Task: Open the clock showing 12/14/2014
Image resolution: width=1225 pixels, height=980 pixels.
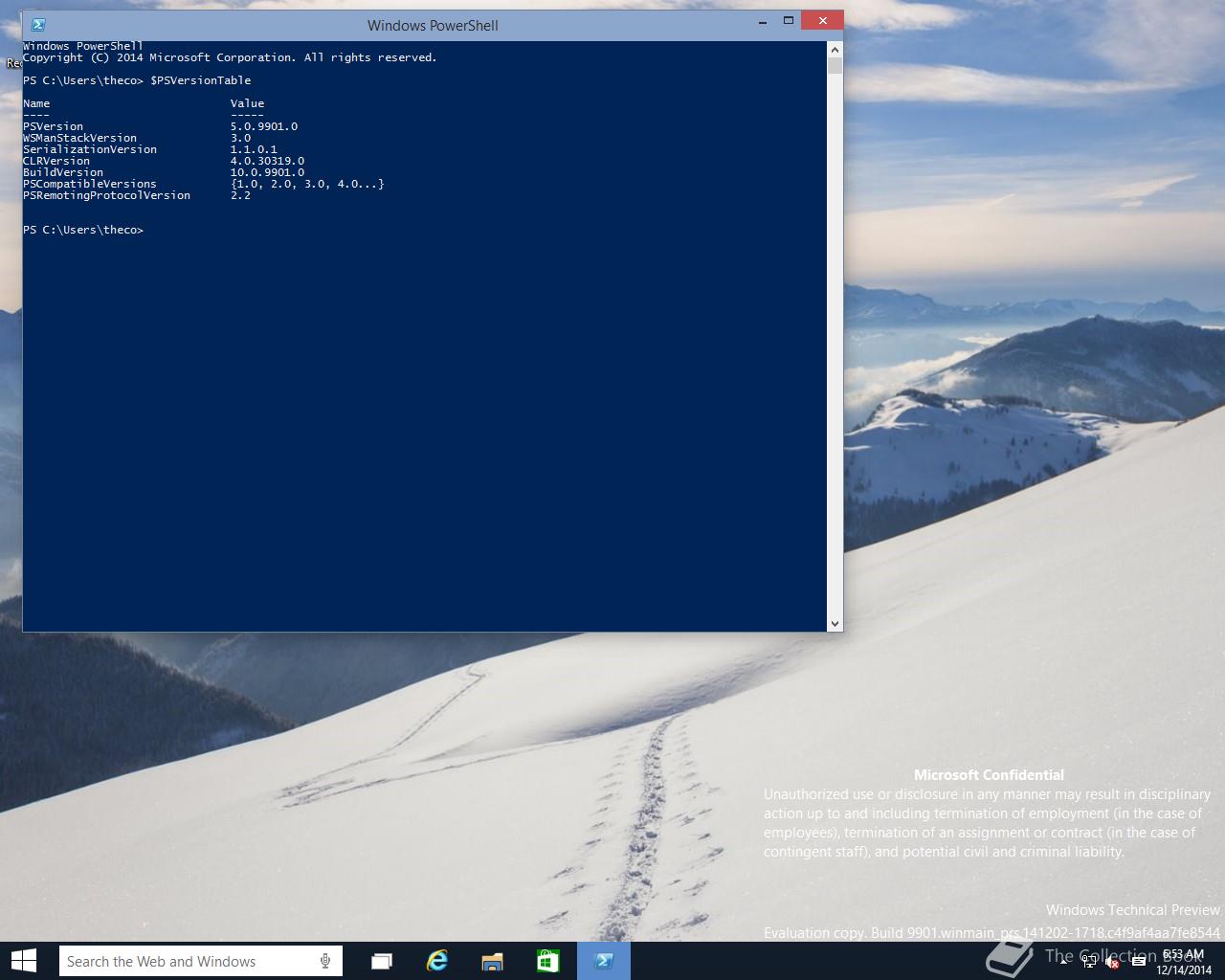Action: [1185, 962]
